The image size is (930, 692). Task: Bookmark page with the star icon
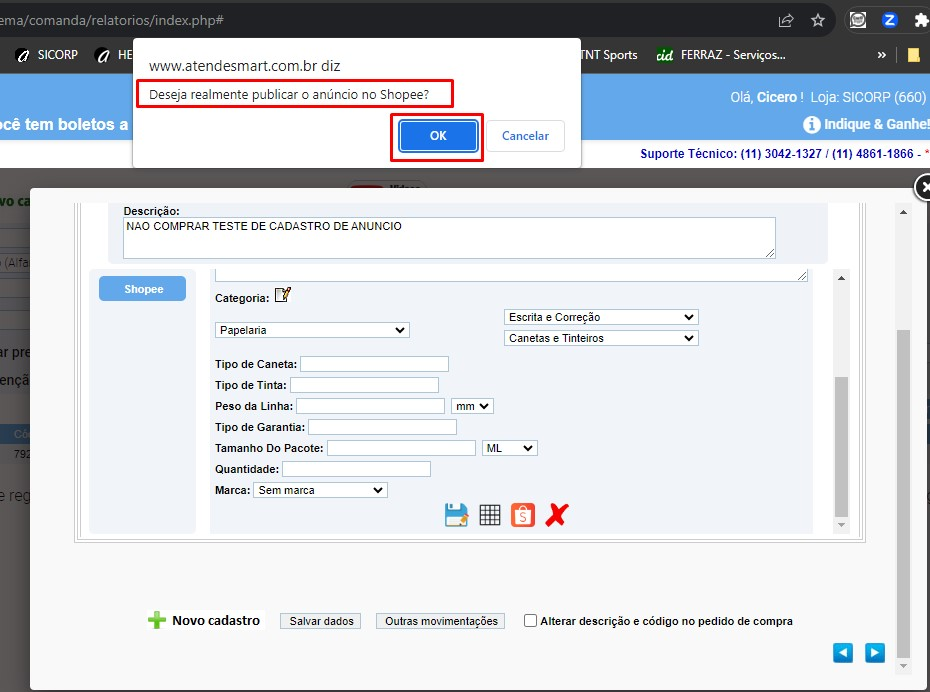click(818, 21)
